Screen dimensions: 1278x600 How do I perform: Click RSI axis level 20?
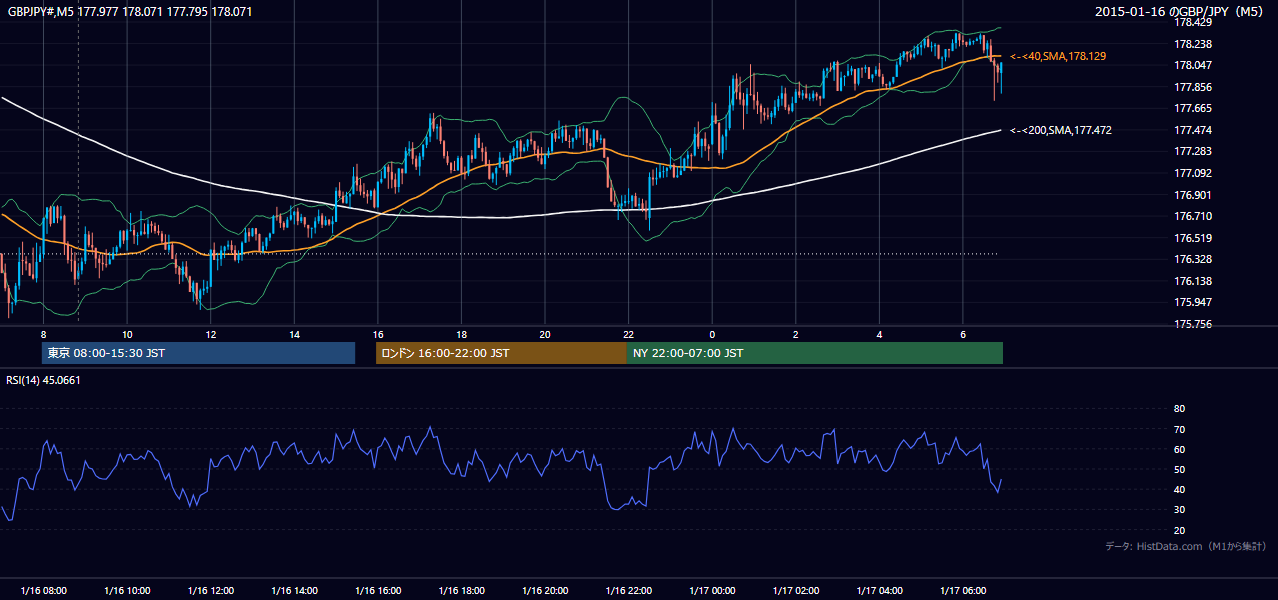pyautogui.click(x=1179, y=530)
